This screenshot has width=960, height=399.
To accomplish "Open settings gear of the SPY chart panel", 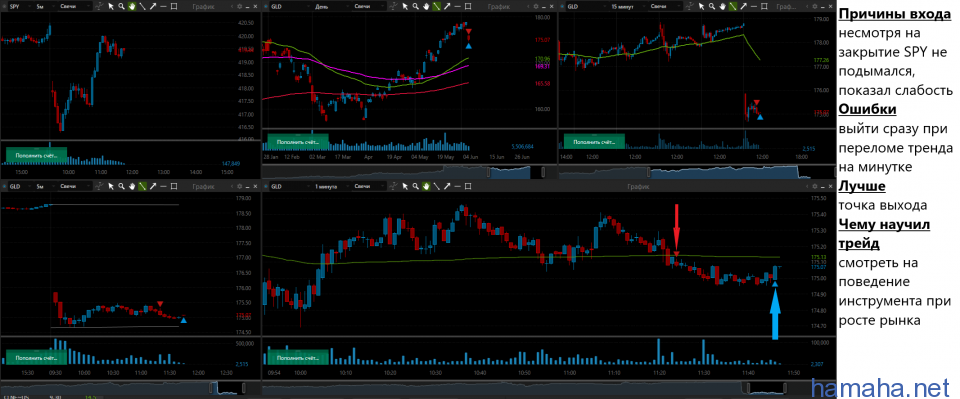I will [x=239, y=6].
